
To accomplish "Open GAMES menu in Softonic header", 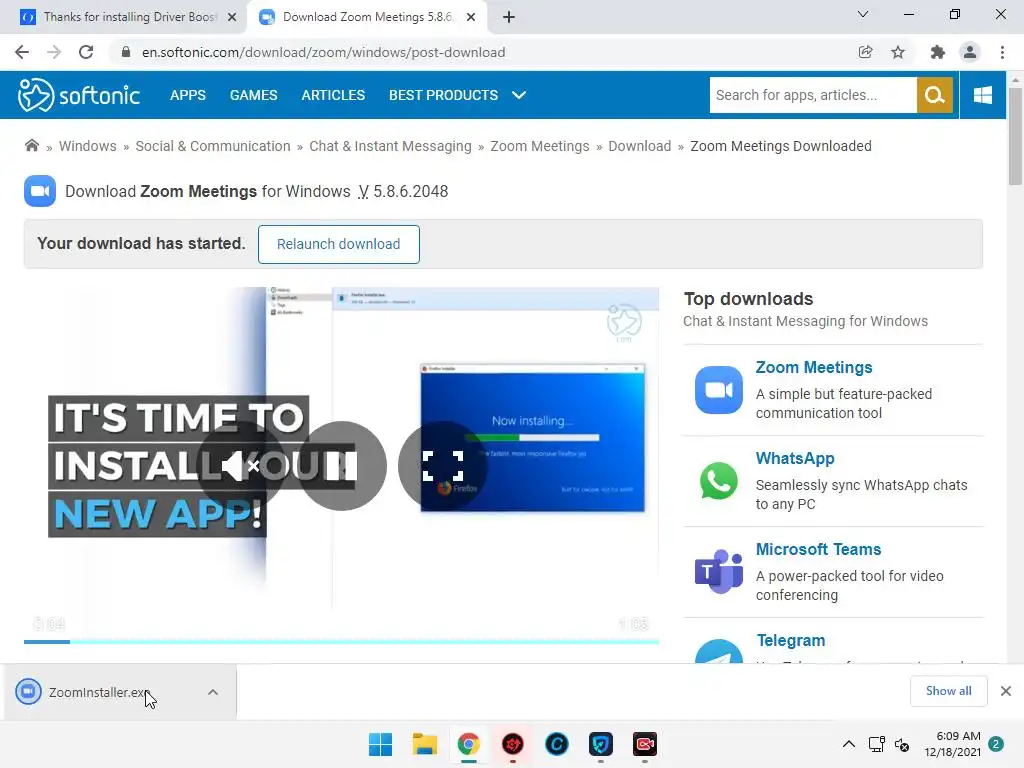I will (253, 95).
